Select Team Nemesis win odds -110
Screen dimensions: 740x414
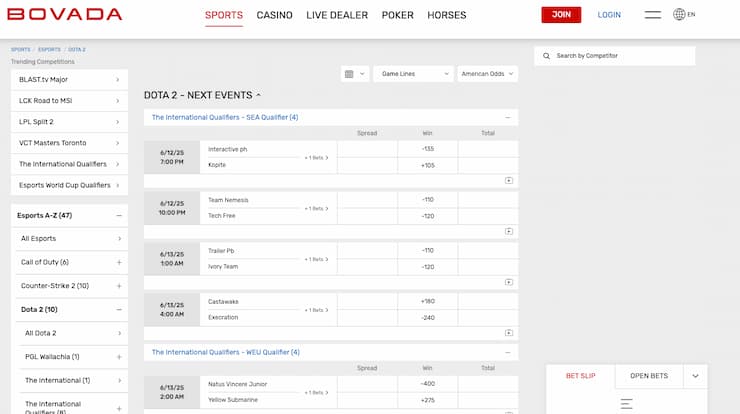tap(428, 200)
